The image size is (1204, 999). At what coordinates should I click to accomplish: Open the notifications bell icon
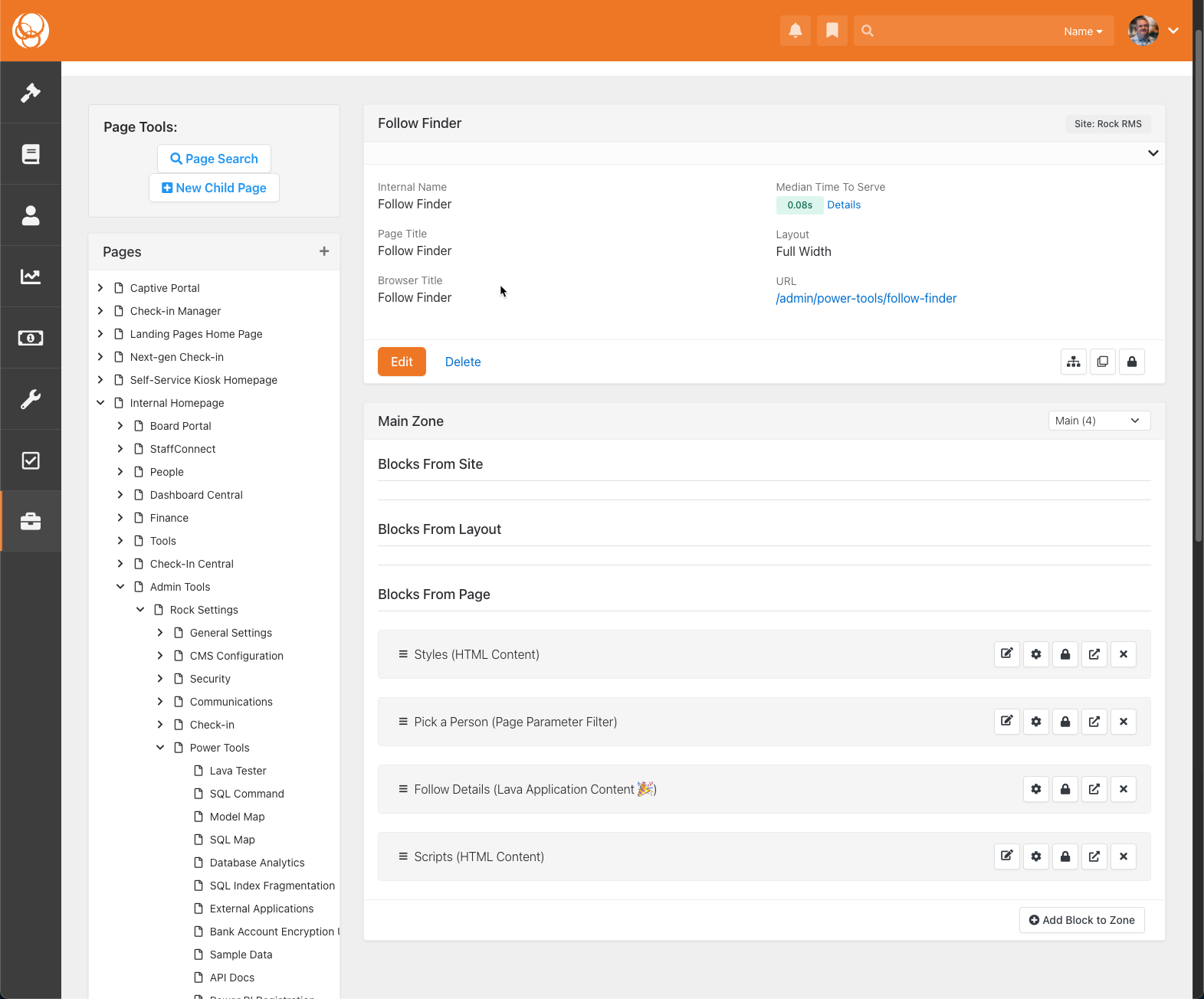(x=795, y=31)
